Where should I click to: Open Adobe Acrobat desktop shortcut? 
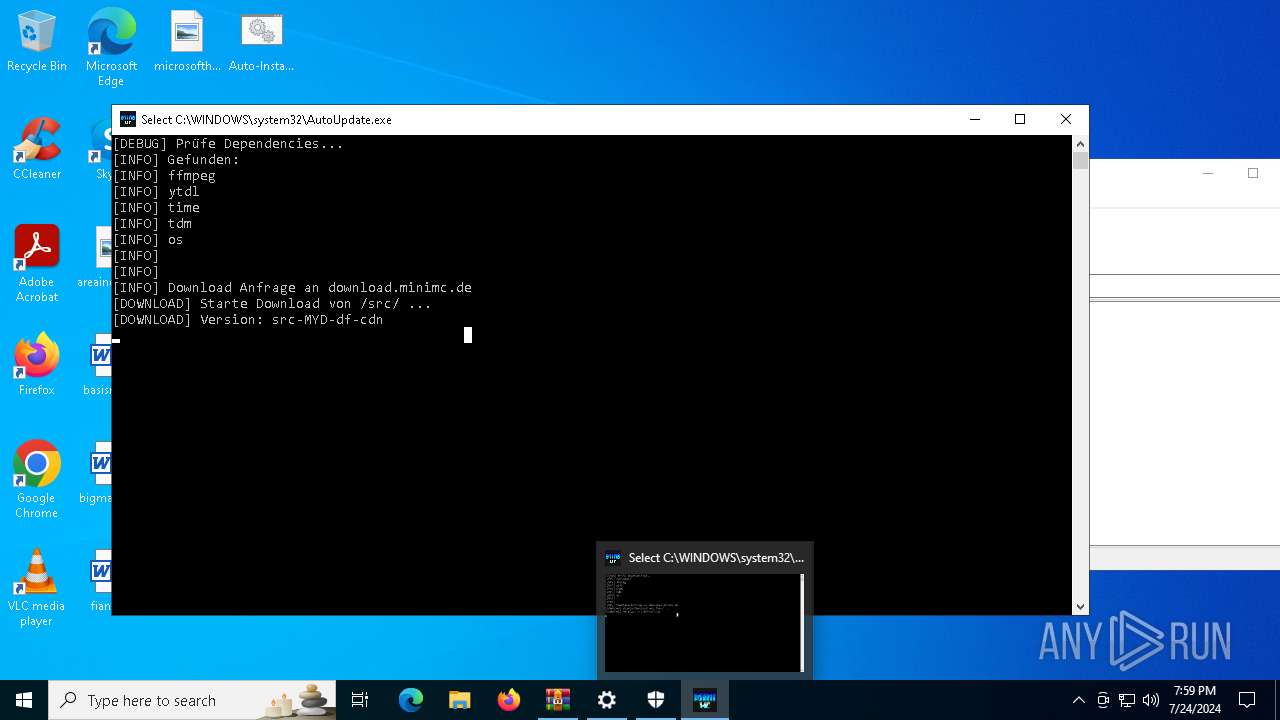(37, 264)
